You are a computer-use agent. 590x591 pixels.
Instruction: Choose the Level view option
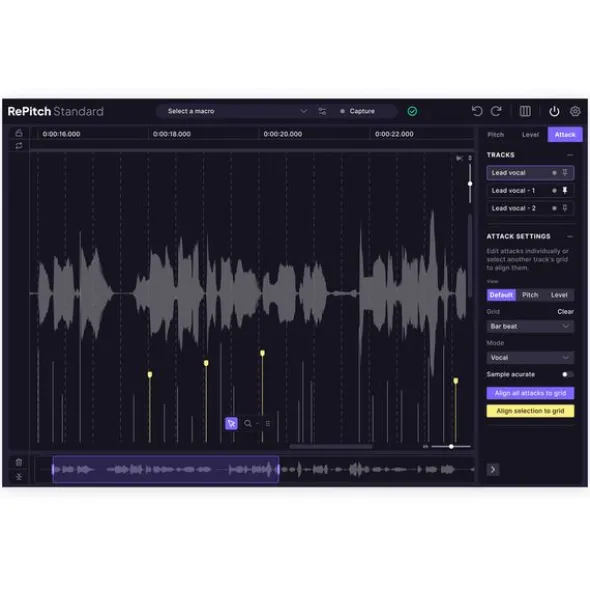pos(559,295)
